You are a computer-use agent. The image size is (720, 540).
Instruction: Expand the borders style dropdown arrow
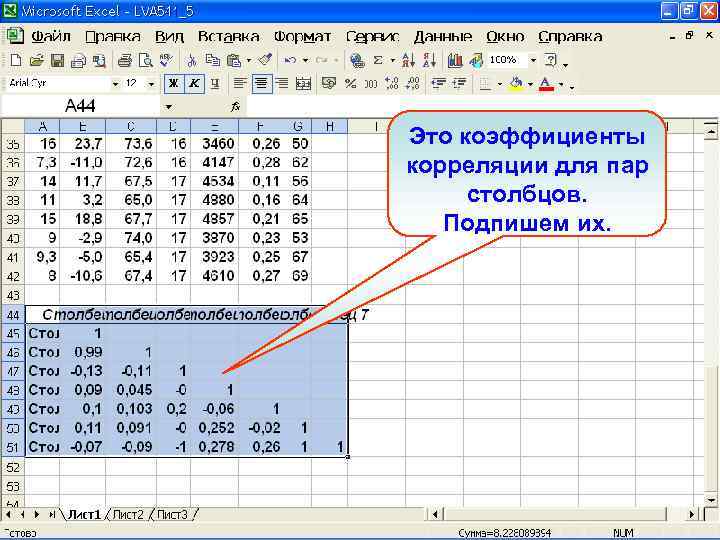[499, 84]
